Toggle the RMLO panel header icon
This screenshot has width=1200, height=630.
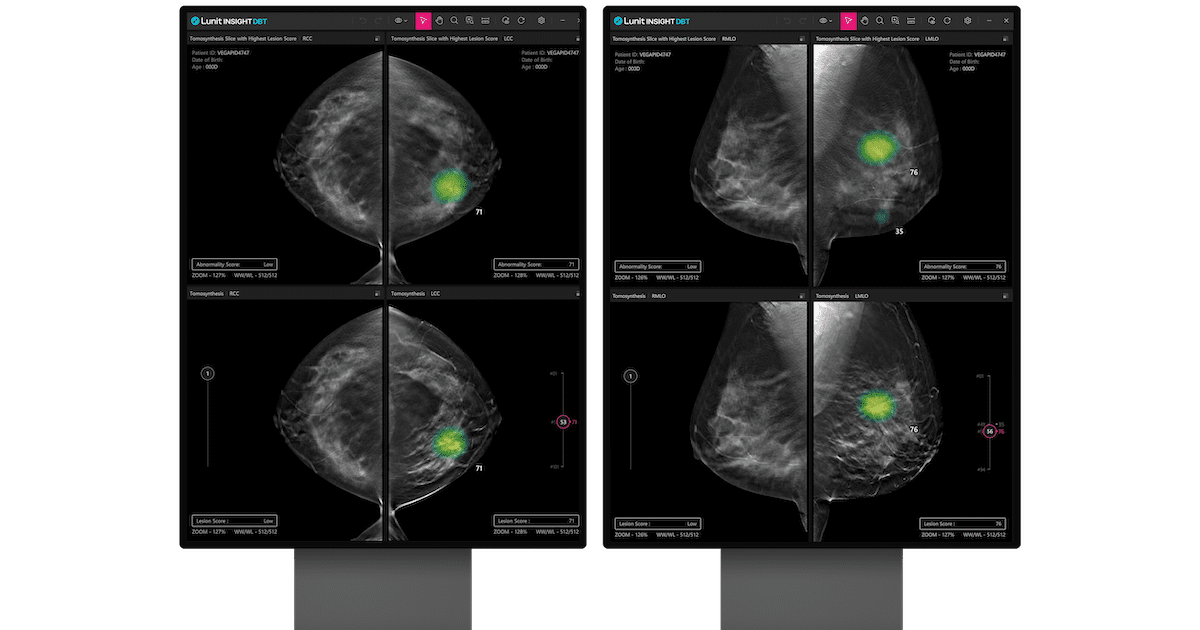click(x=800, y=38)
